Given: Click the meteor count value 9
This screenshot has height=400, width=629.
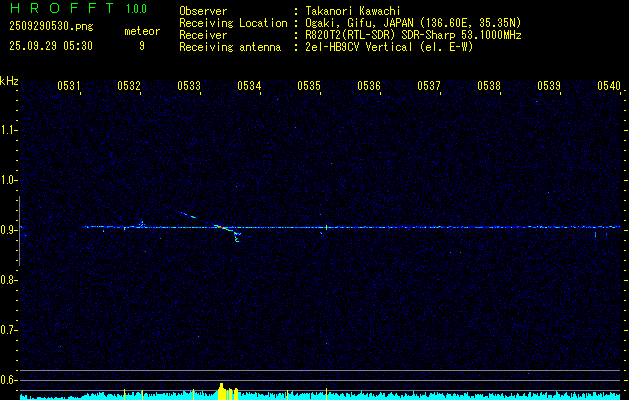Looking at the screenshot, I should [142, 46].
